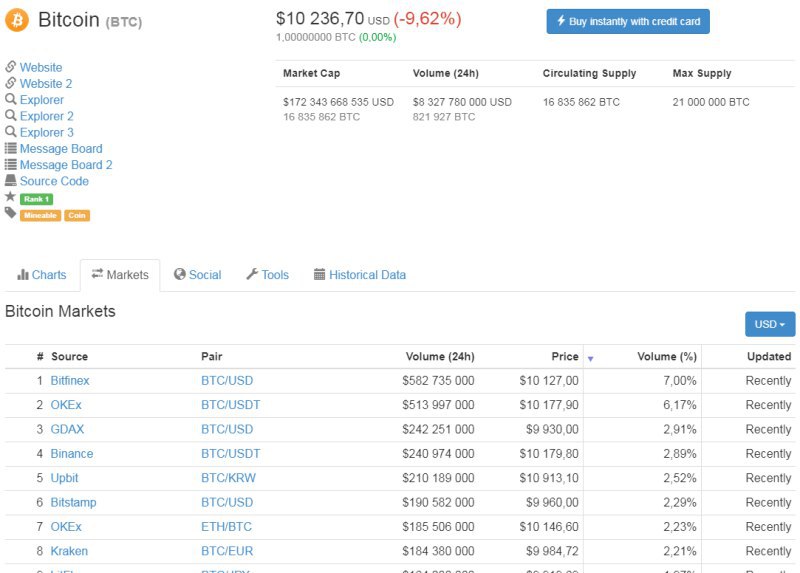Open the Source Code link
800x573 pixels.
pyautogui.click(x=54, y=181)
